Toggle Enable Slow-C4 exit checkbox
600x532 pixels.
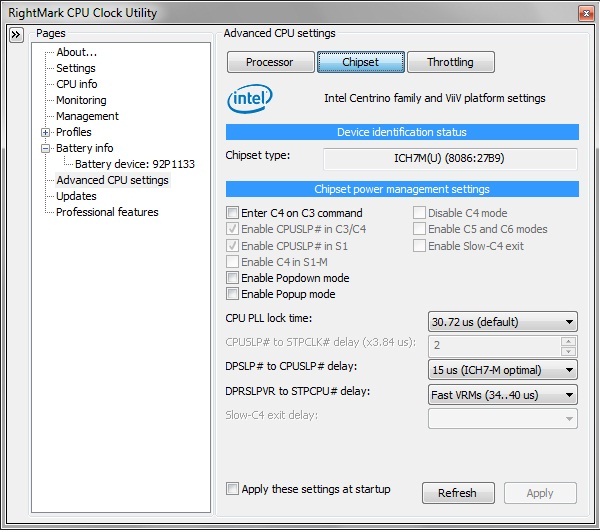pyautogui.click(x=419, y=246)
